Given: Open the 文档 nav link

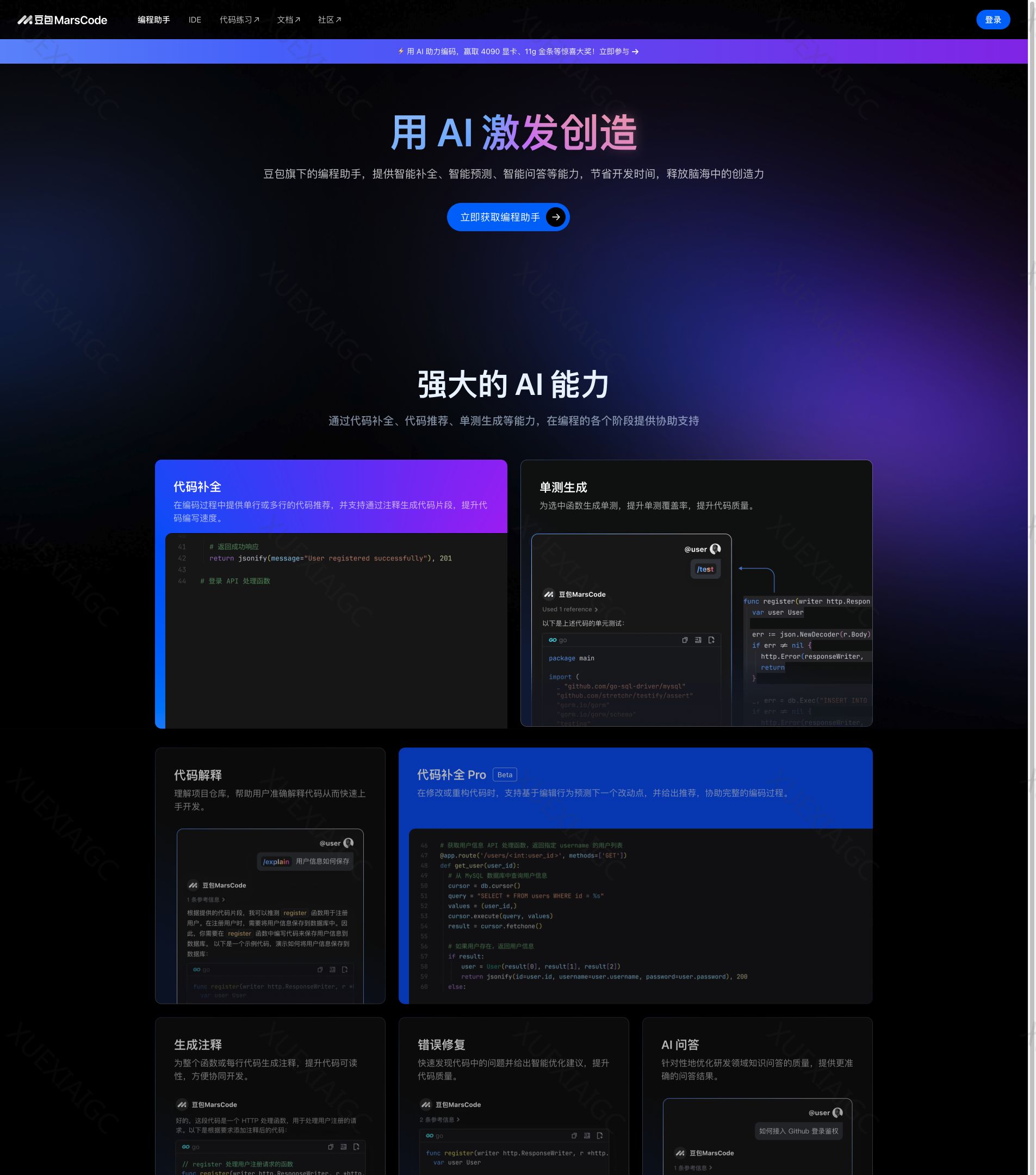Looking at the screenshot, I should (x=288, y=20).
